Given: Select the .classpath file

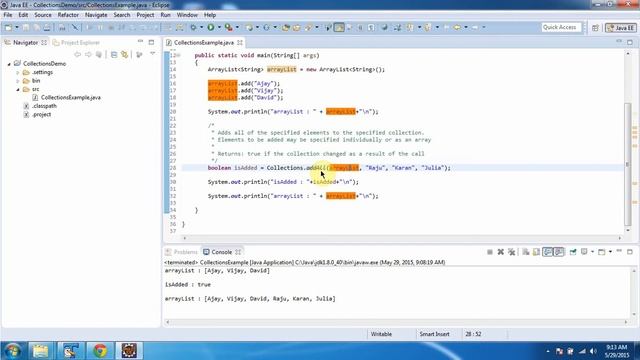Looking at the screenshot, I should coord(44,106).
